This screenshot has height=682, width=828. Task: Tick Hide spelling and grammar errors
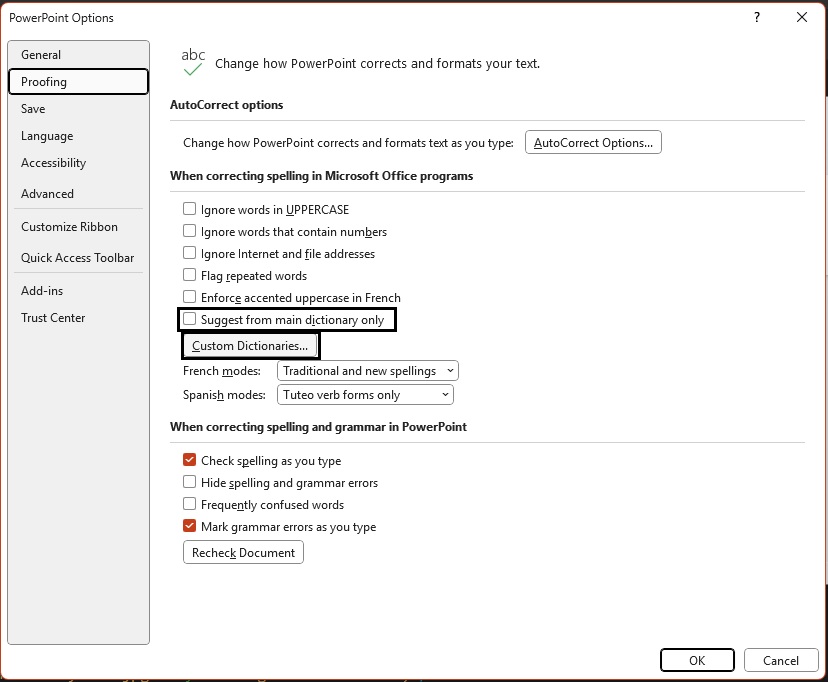tap(189, 483)
